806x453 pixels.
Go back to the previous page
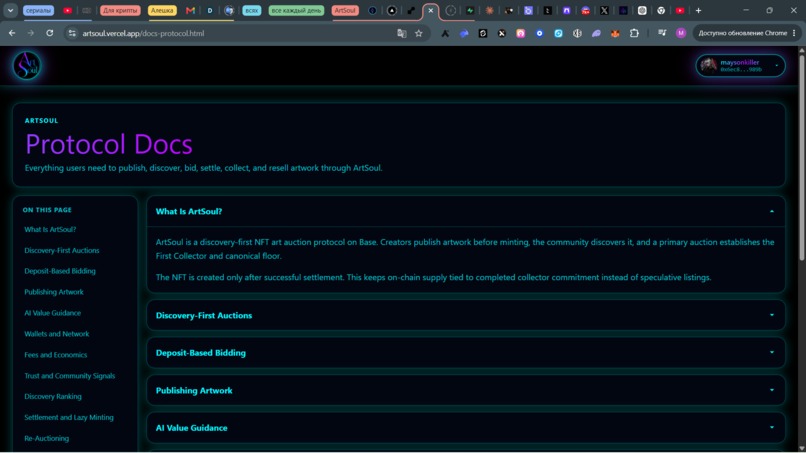coord(12,33)
